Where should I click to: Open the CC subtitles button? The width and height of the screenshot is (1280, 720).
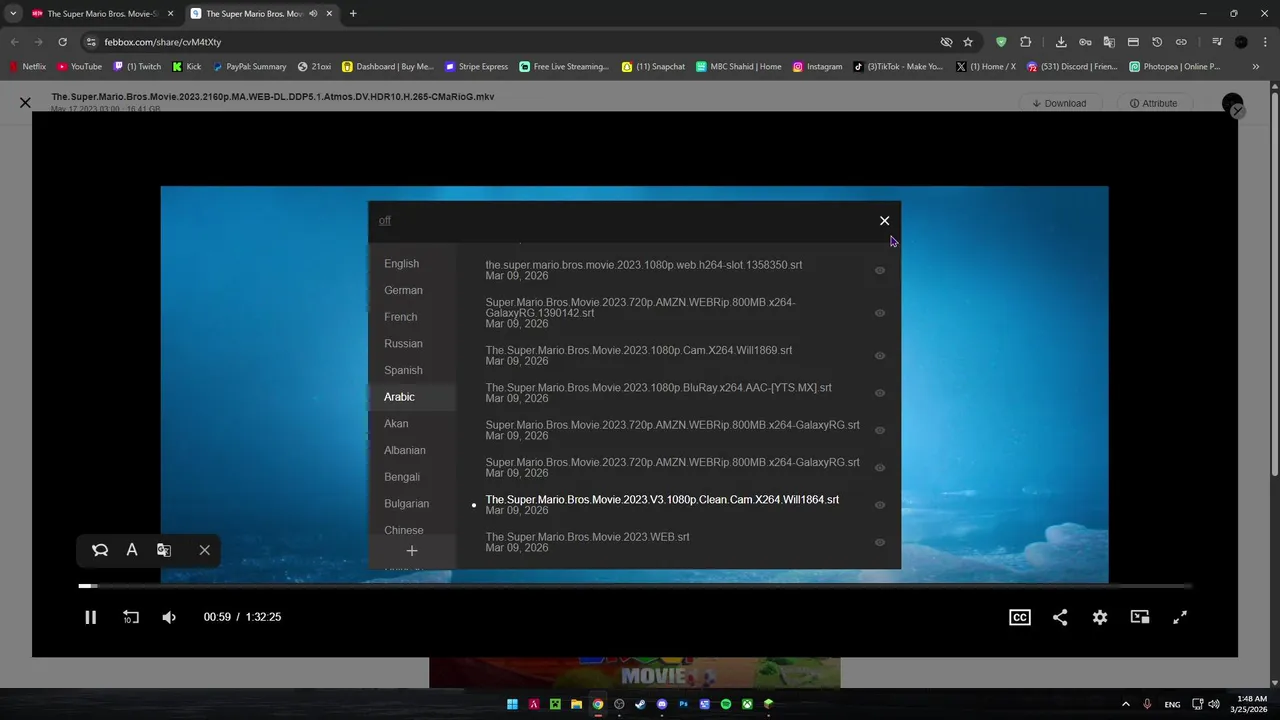point(1020,617)
